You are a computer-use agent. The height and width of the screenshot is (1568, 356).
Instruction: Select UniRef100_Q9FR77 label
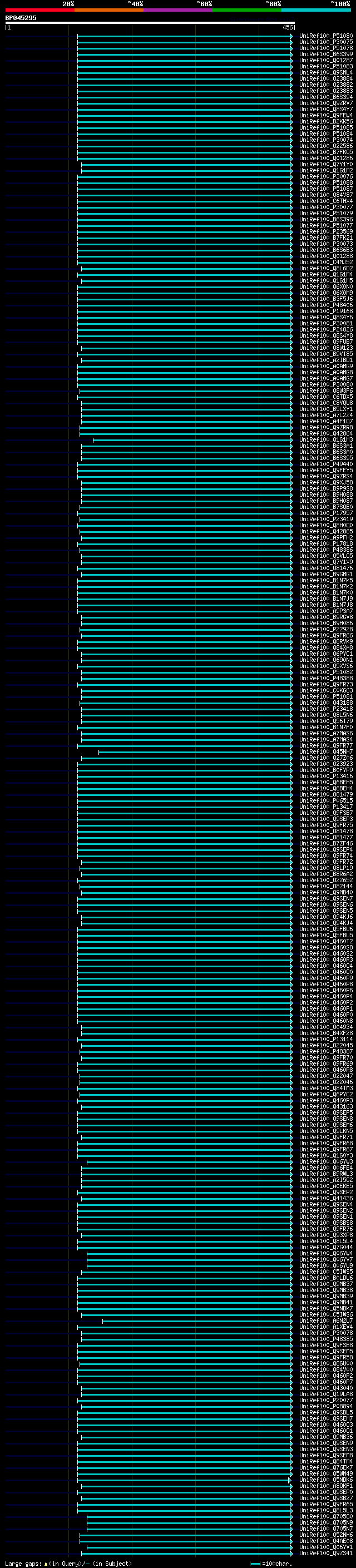[x=325, y=746]
